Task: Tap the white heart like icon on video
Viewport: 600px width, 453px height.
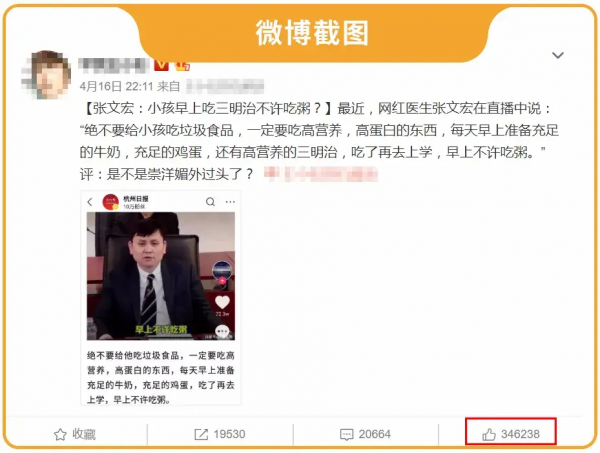Action: click(222, 302)
